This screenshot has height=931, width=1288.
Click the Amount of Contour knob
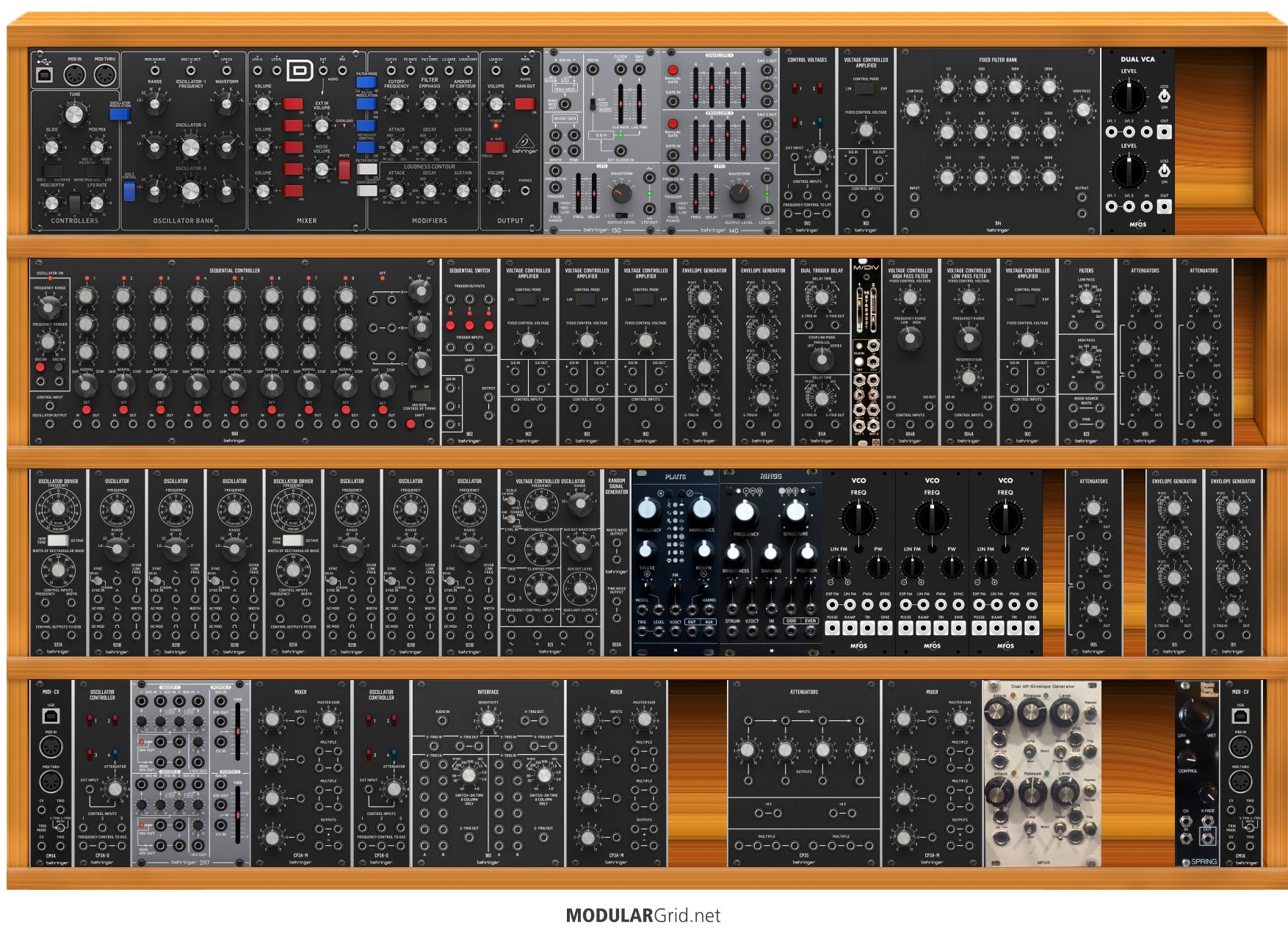point(463,104)
